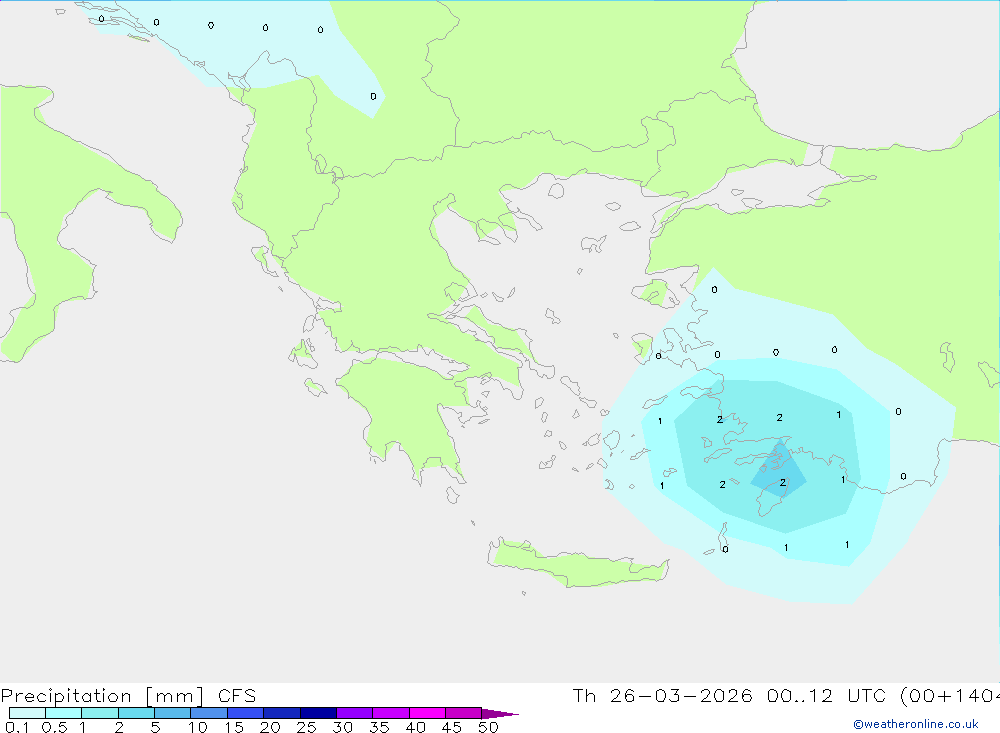
Task: Select the 5–10 mm legend color swatch
Action: pyautogui.click(x=173, y=713)
